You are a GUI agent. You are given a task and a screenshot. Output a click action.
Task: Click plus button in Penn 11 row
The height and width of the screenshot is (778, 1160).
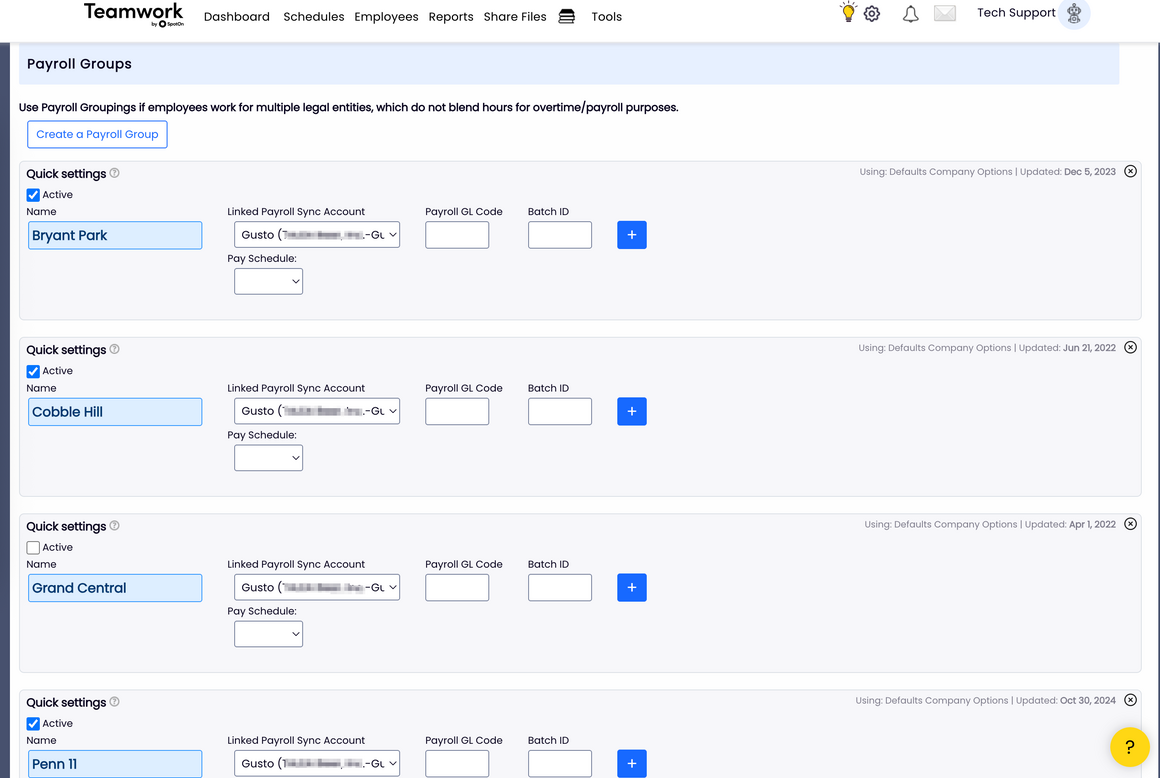click(x=632, y=763)
